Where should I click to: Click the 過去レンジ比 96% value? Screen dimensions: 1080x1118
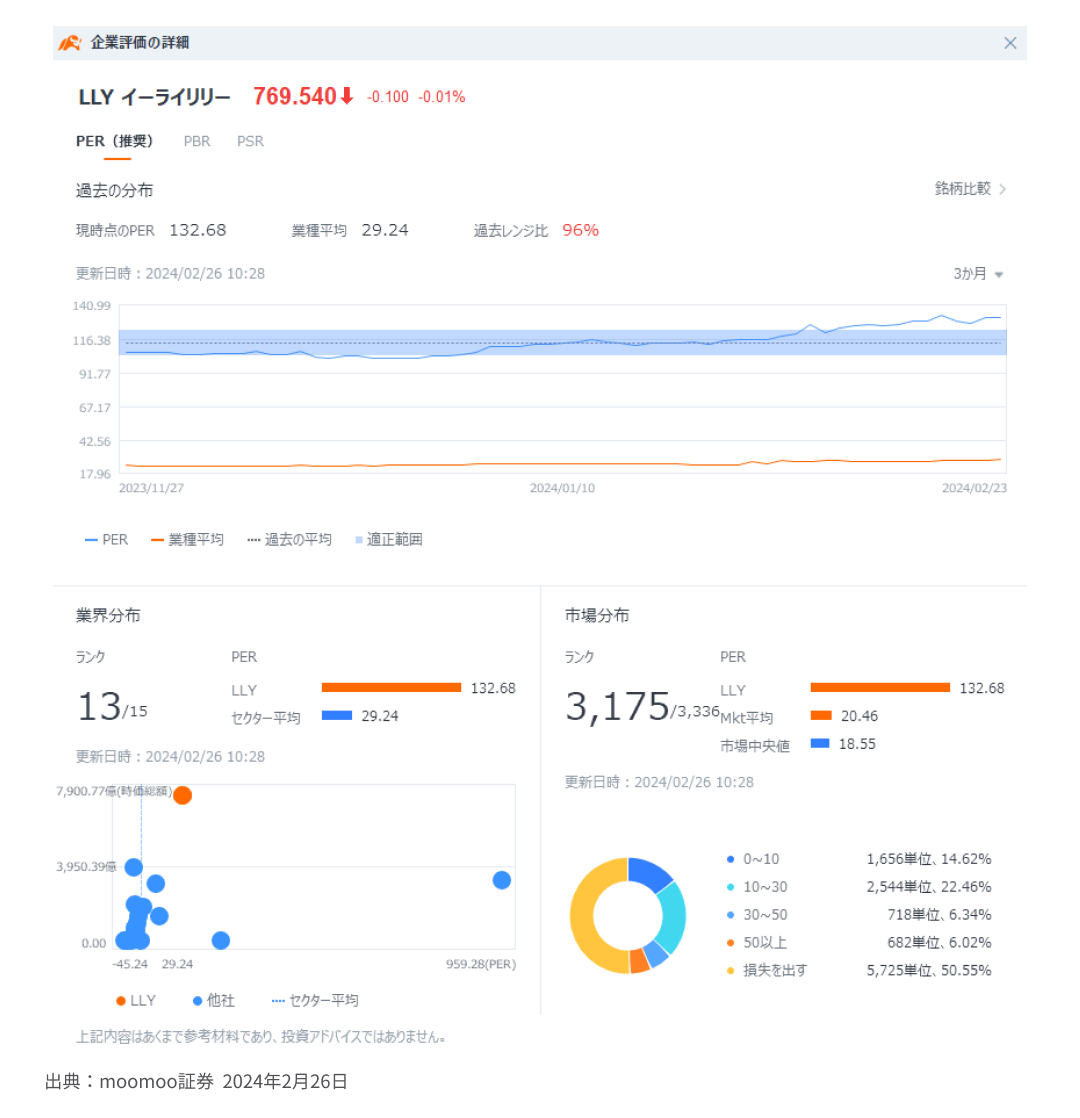point(580,230)
